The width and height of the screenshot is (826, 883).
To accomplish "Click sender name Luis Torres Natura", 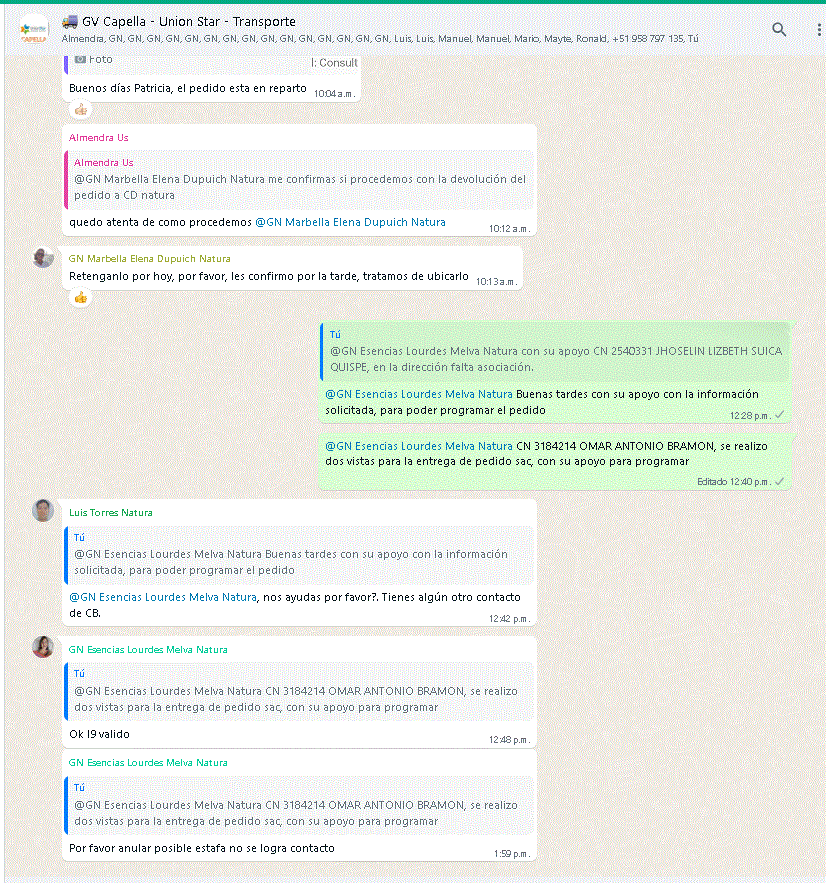I will (x=110, y=512).
